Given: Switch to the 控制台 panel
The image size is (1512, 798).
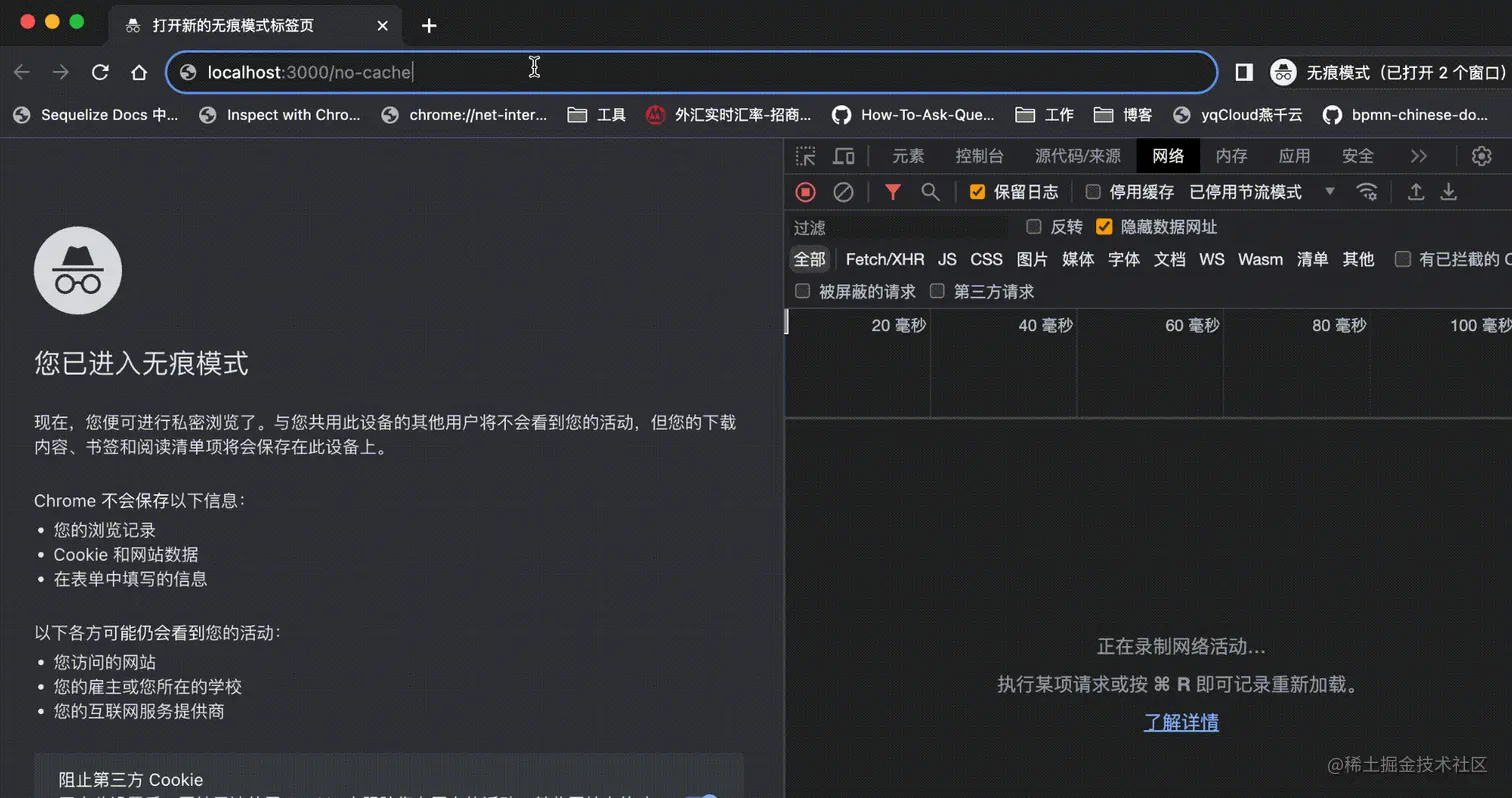Looking at the screenshot, I should pyautogui.click(x=979, y=156).
